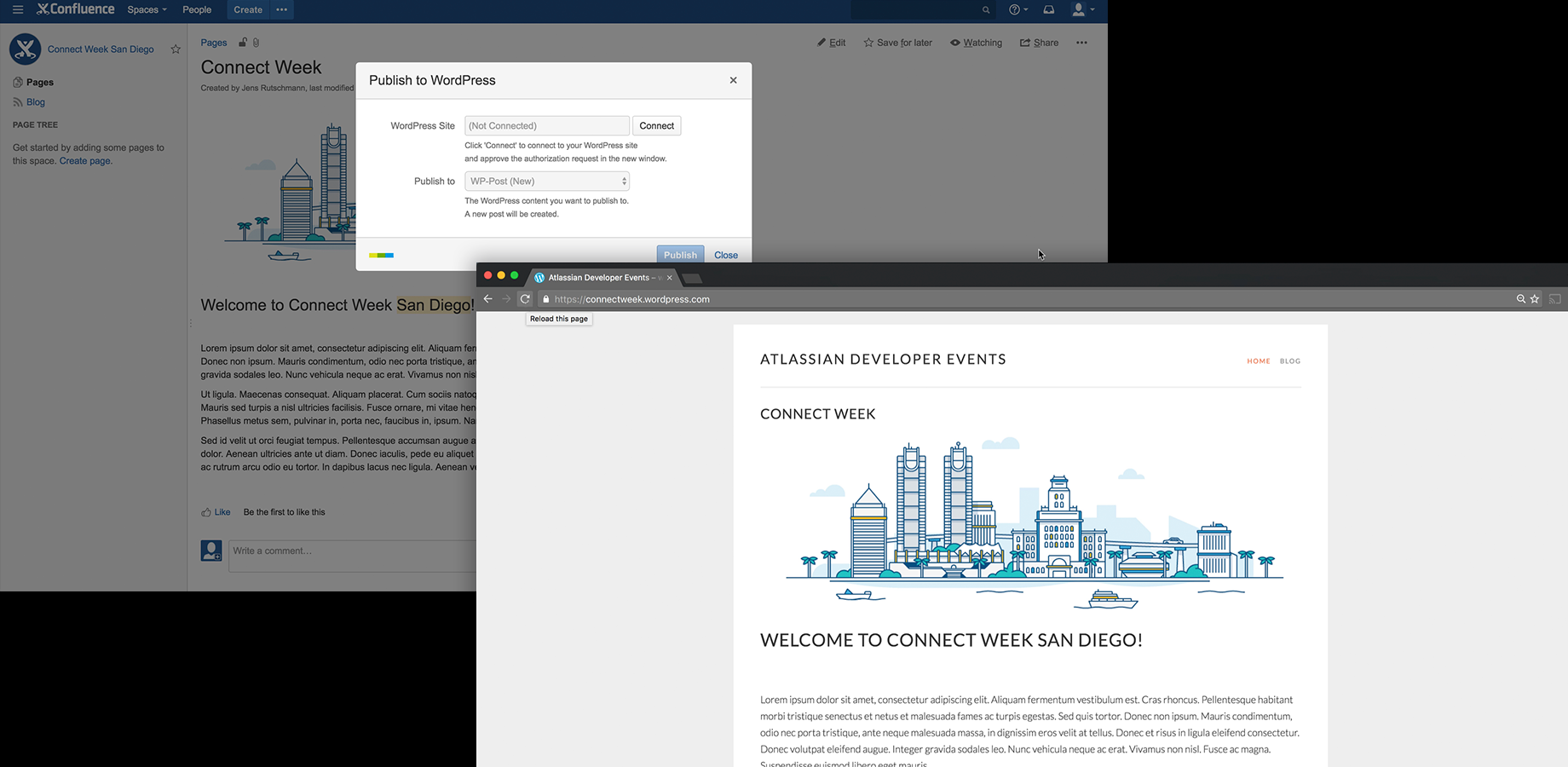The image size is (1568, 767).
Task: Open the Confluence notifications tray icon
Action: click(1049, 10)
